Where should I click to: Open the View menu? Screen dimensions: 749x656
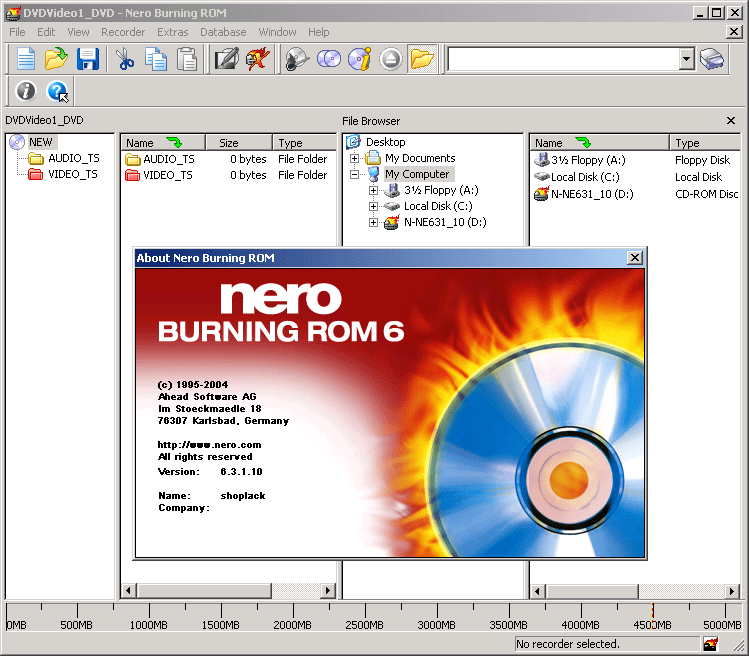(78, 32)
